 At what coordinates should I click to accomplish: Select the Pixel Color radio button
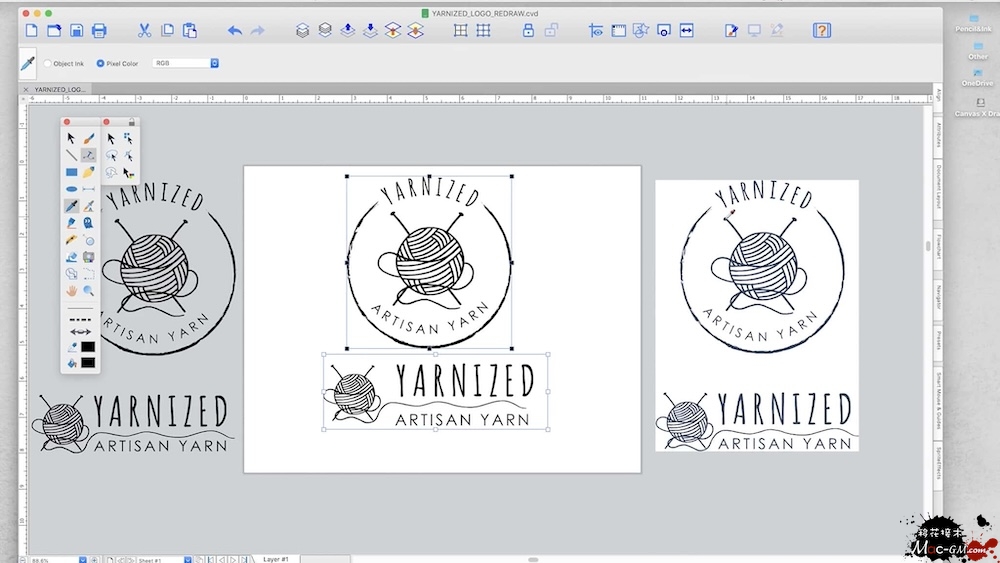pyautogui.click(x=100, y=63)
